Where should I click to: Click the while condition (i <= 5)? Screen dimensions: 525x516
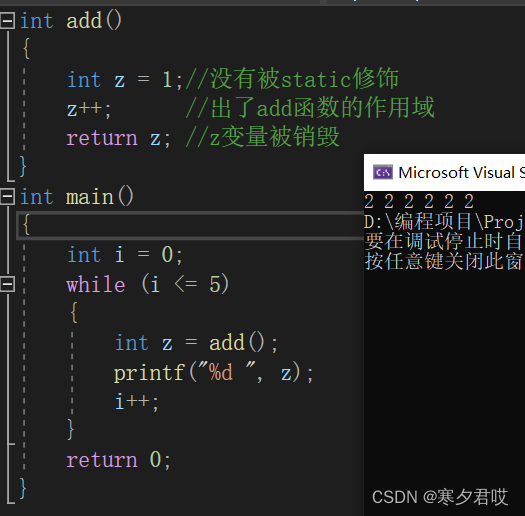click(x=185, y=284)
